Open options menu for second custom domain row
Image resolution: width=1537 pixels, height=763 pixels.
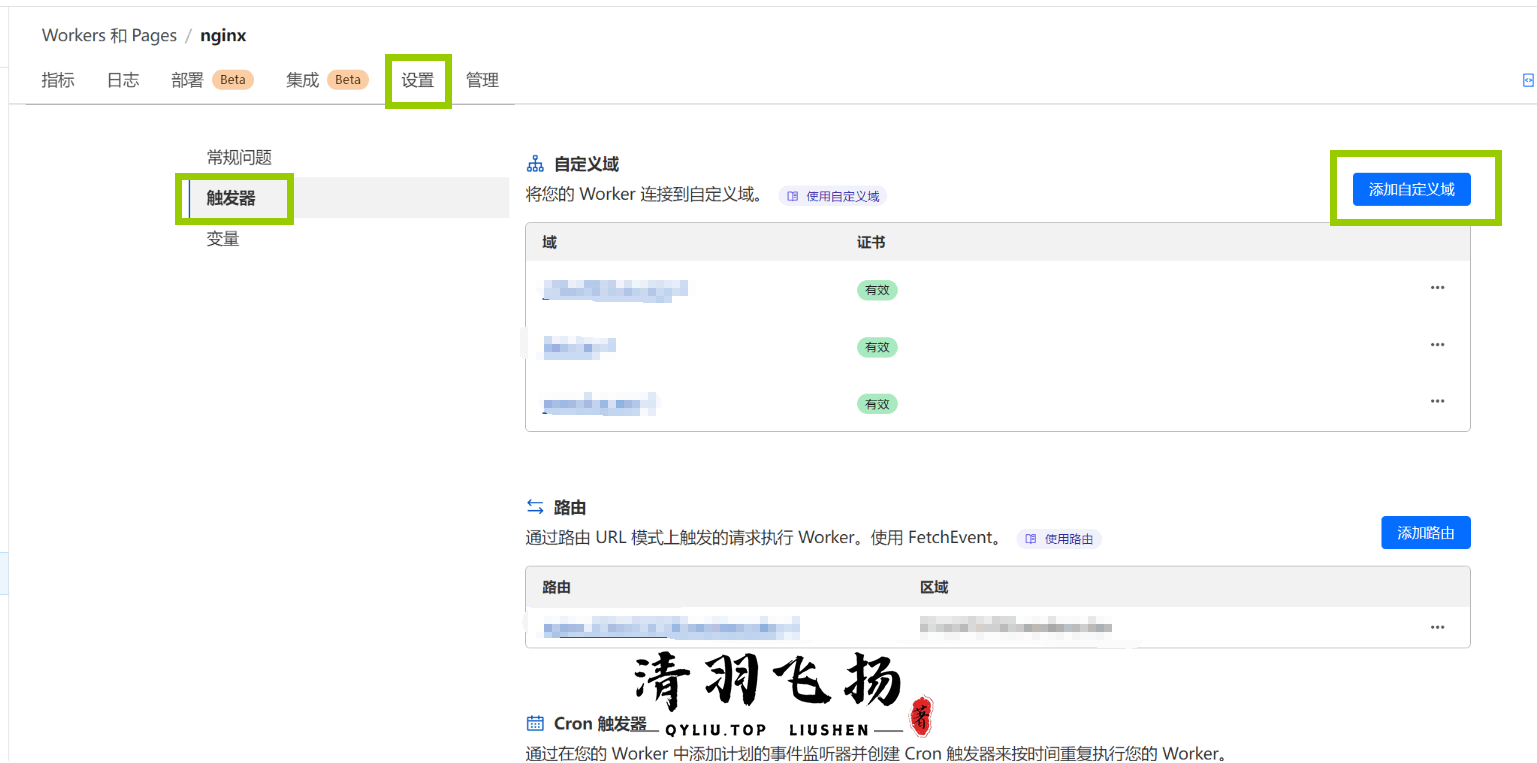(x=1437, y=345)
